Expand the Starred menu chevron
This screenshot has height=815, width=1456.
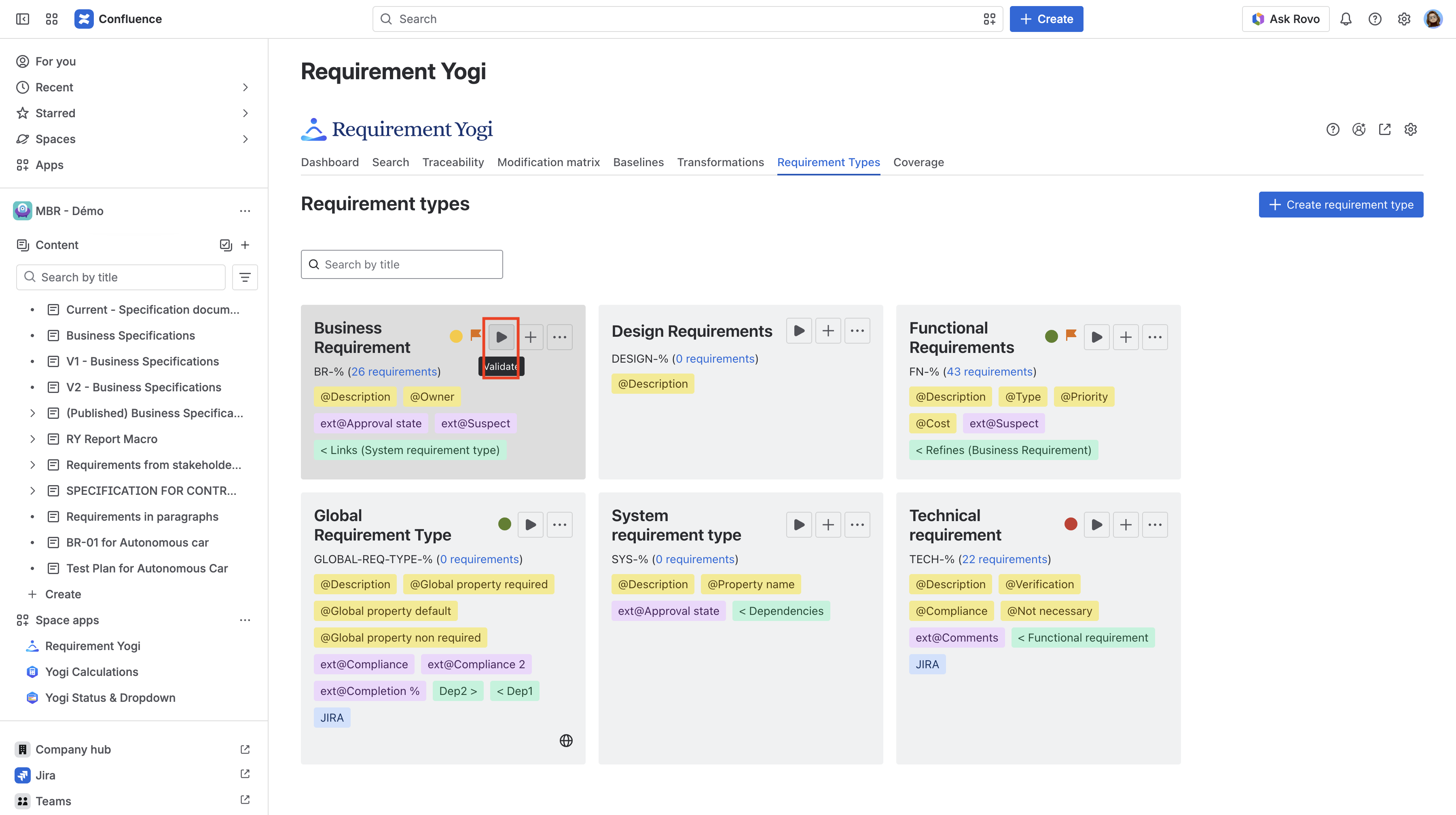[x=245, y=114]
